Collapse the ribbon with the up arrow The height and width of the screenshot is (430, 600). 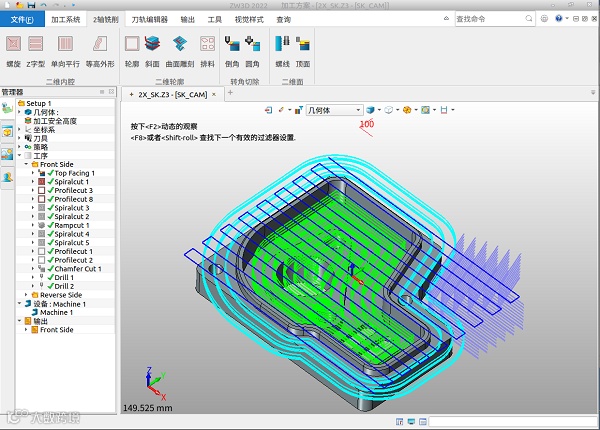pyautogui.click(x=446, y=18)
